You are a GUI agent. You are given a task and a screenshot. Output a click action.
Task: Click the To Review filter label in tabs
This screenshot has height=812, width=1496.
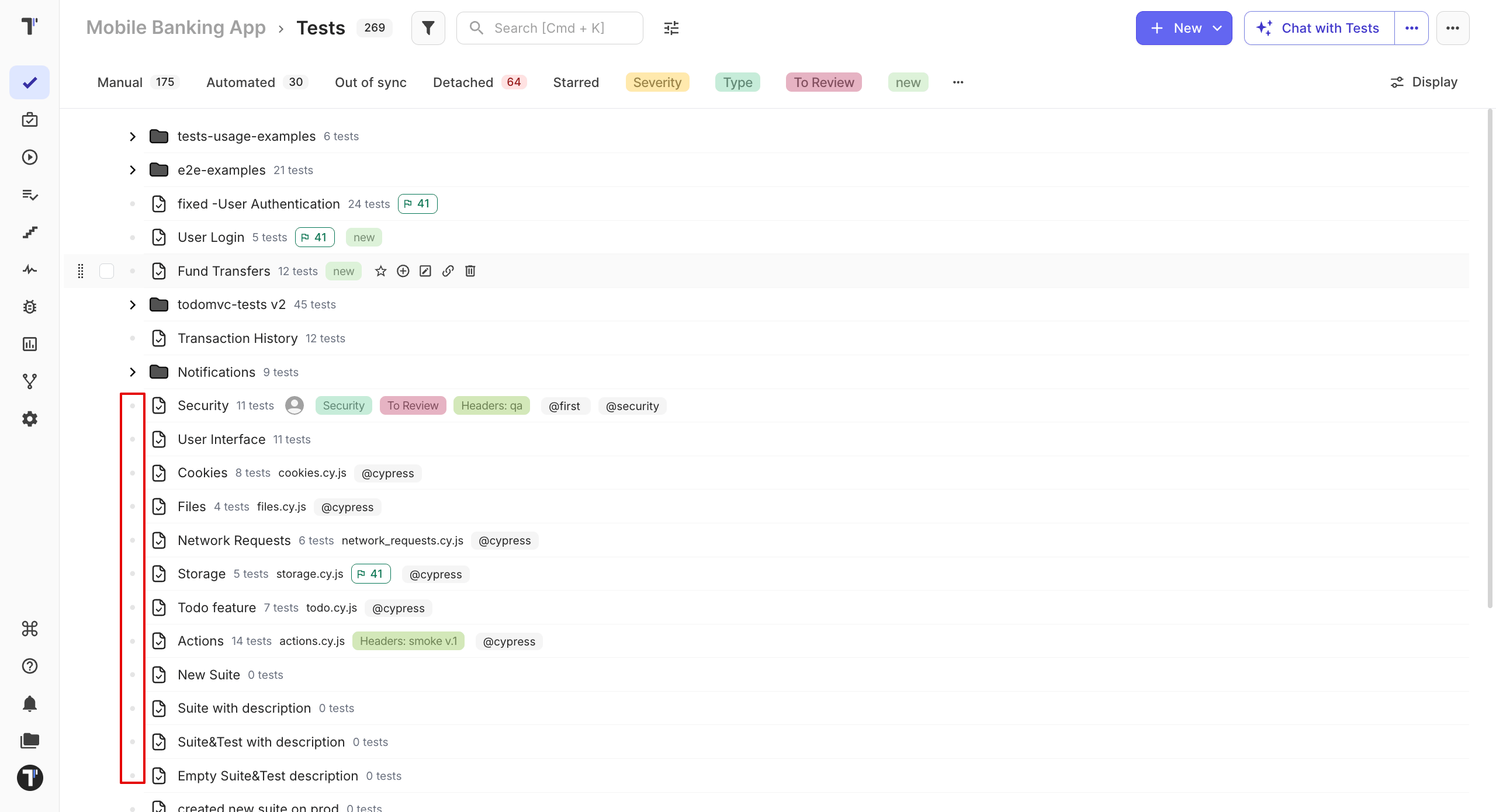point(824,82)
